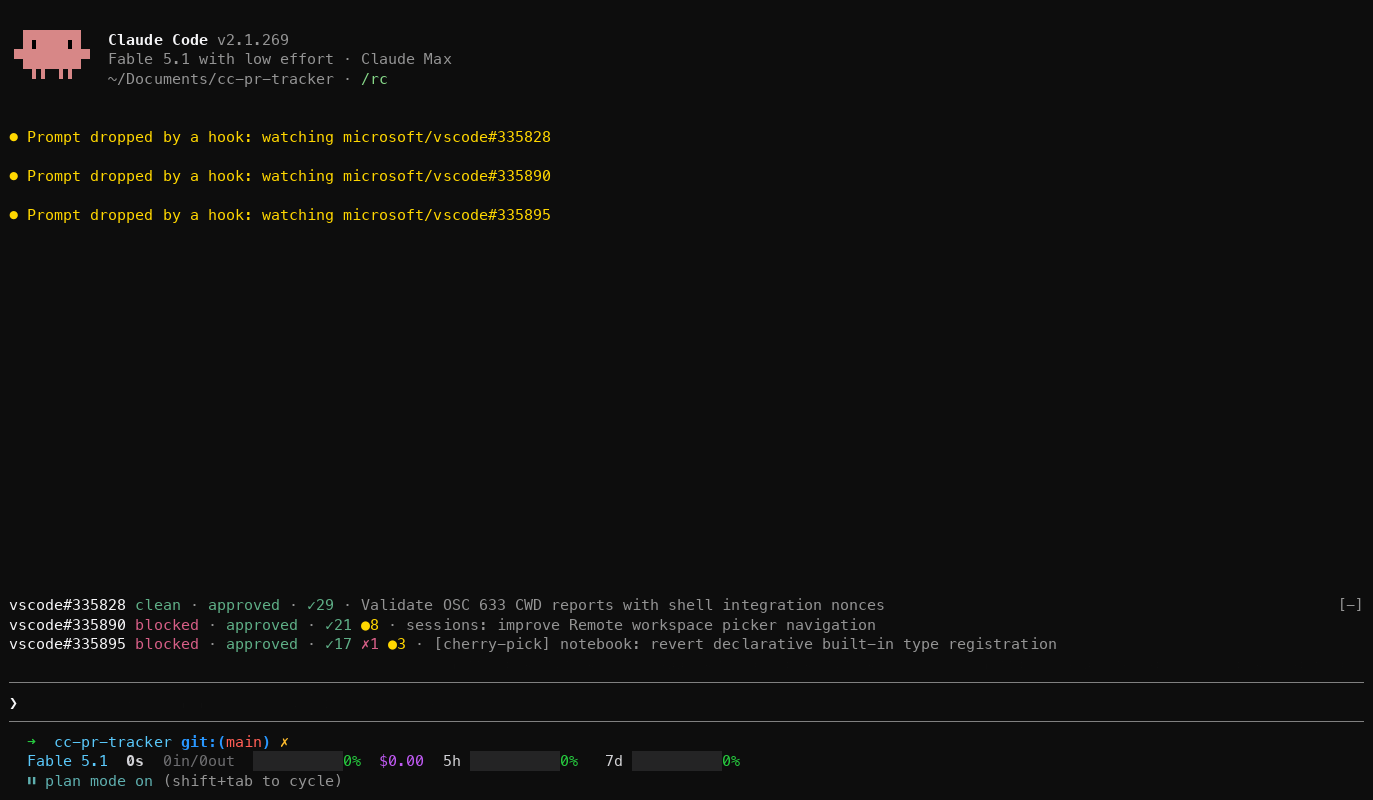1373x800 pixels.
Task: Collapse the PR status panel with [–]
Action: 1350,605
